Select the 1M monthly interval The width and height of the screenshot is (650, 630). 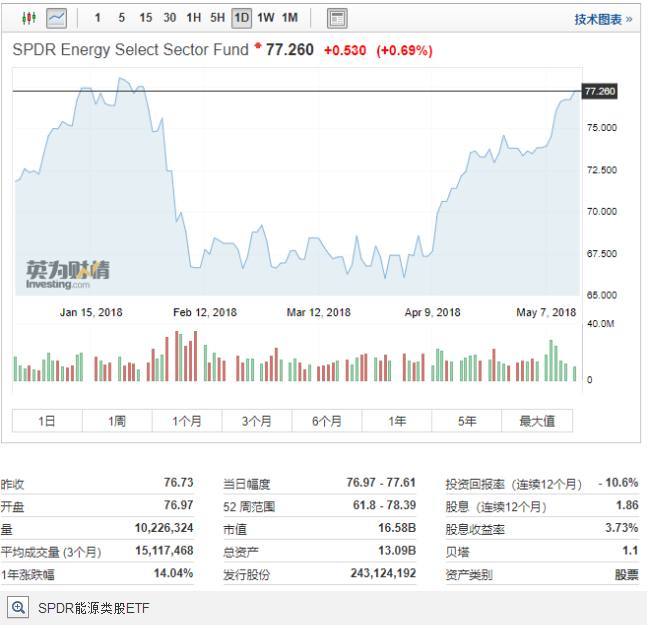[290, 18]
